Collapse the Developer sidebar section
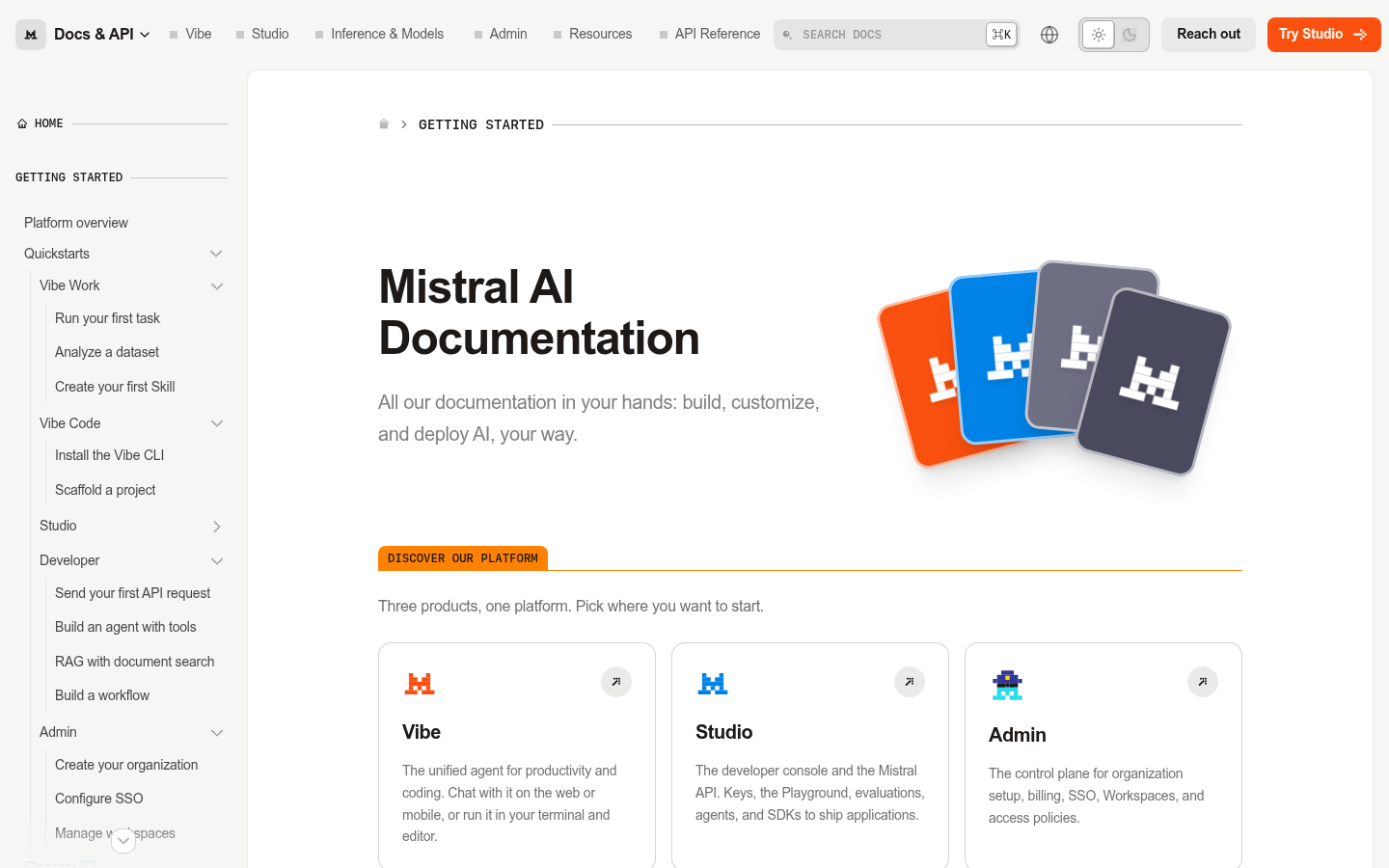This screenshot has width=1389, height=868. [217, 561]
